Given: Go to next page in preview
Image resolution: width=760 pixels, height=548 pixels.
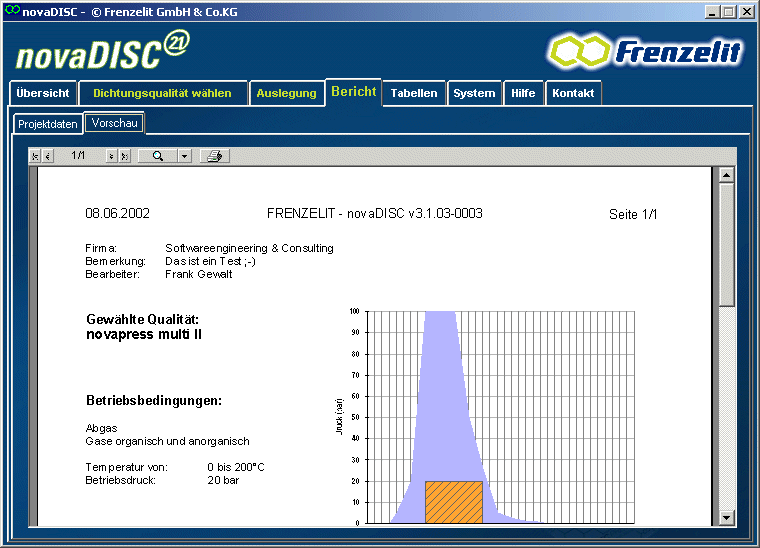Looking at the screenshot, I should click(111, 156).
